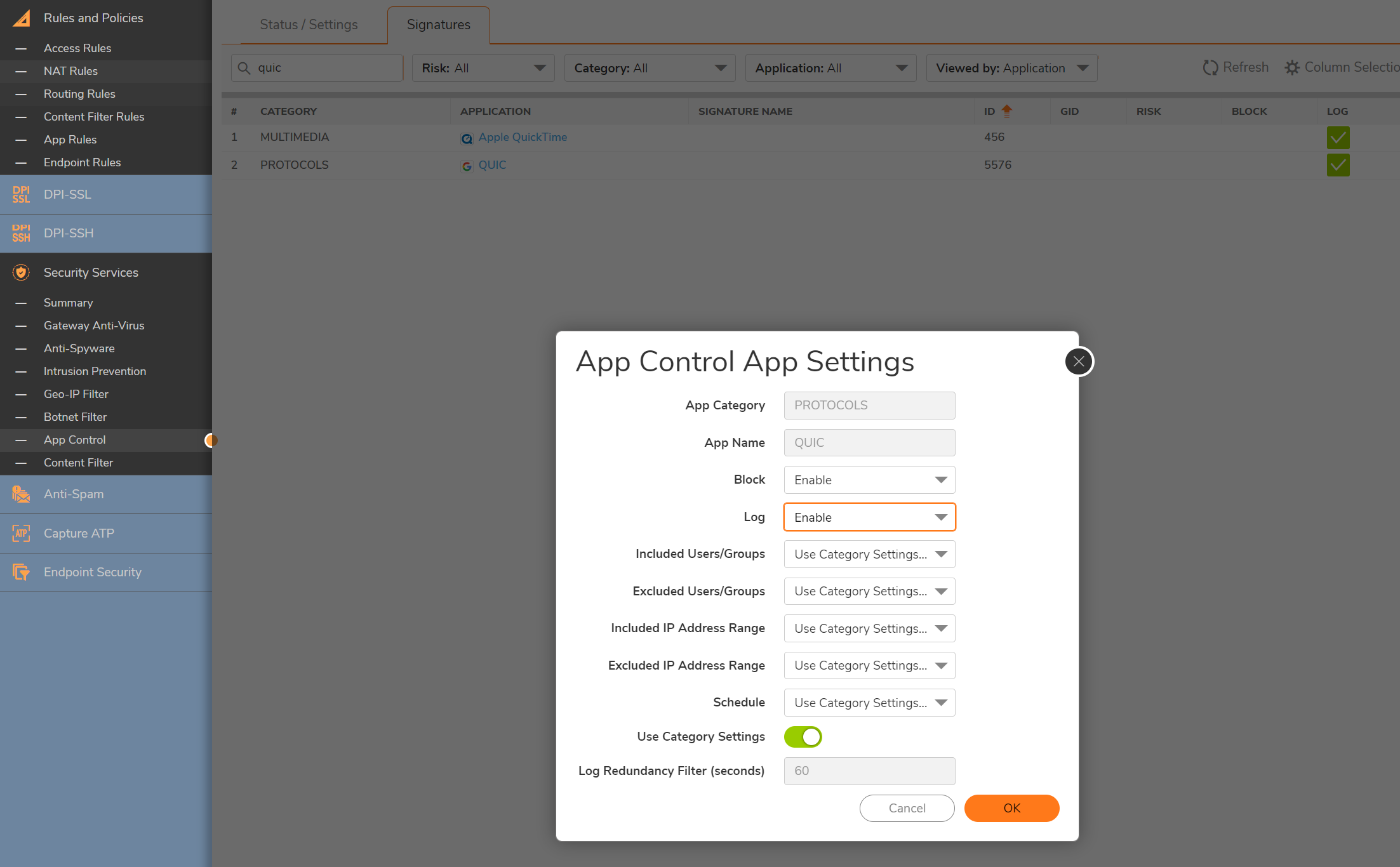Click the Refresh icon in toolbar
The width and height of the screenshot is (1400, 867).
(1210, 67)
